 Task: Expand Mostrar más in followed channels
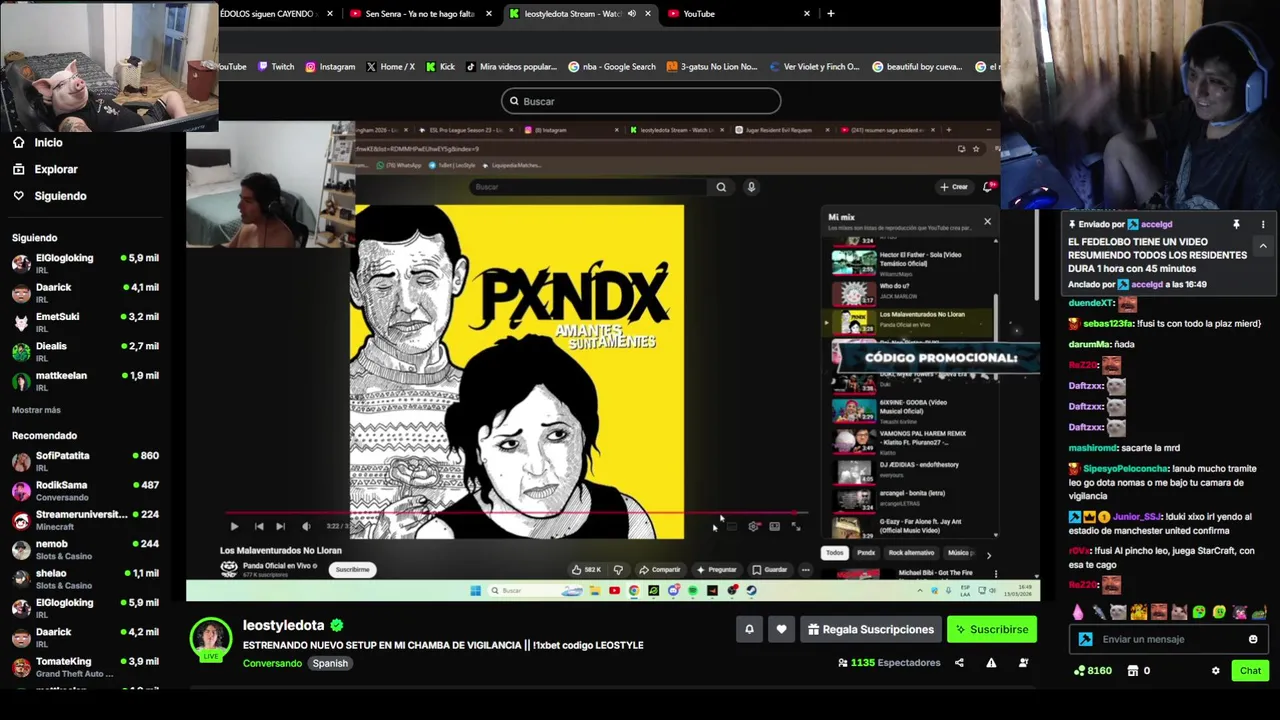(x=36, y=410)
